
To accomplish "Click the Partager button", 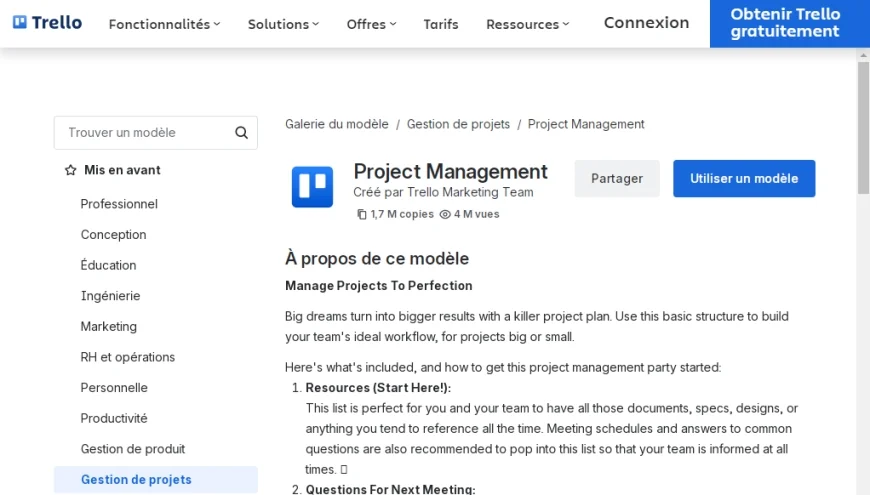I will click(617, 179).
